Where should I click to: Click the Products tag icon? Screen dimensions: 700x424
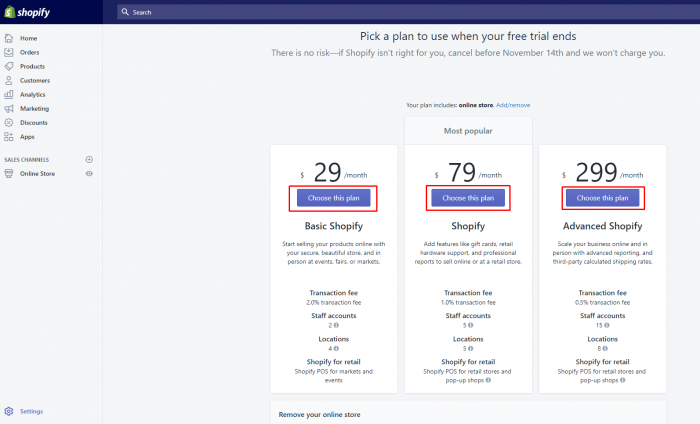[x=8, y=66]
